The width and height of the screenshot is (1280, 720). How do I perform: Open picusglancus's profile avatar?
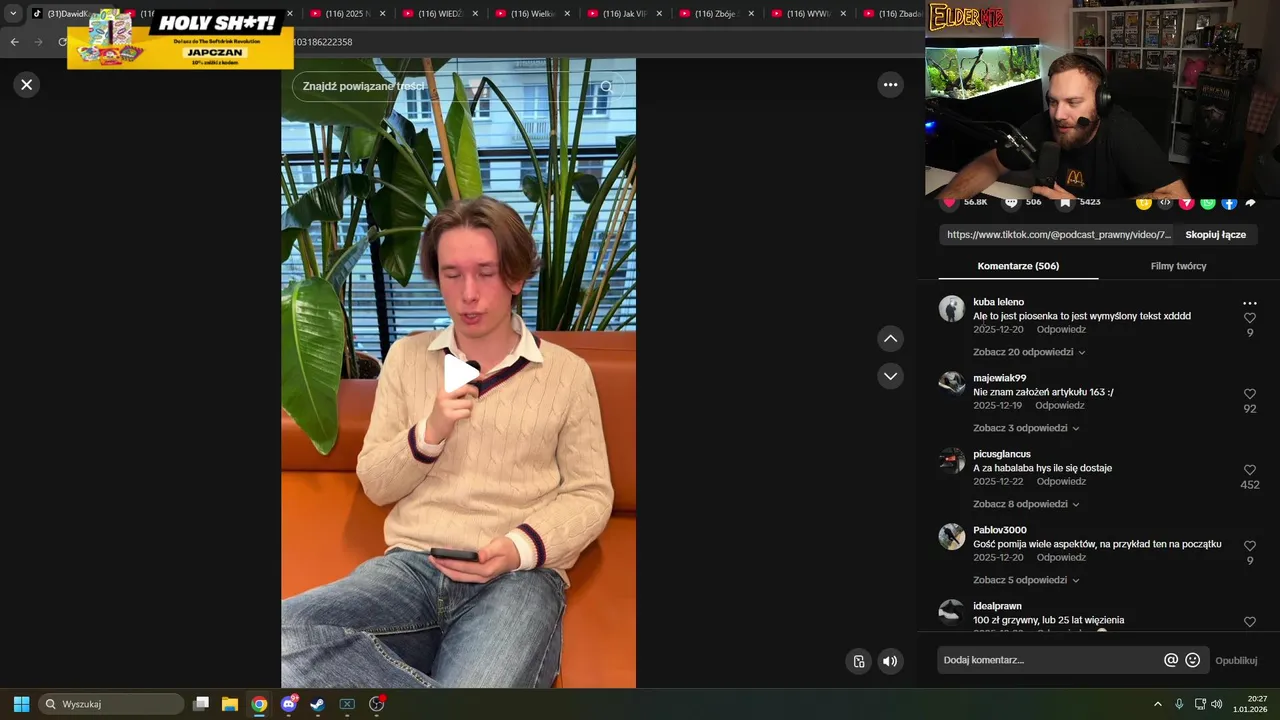point(951,460)
